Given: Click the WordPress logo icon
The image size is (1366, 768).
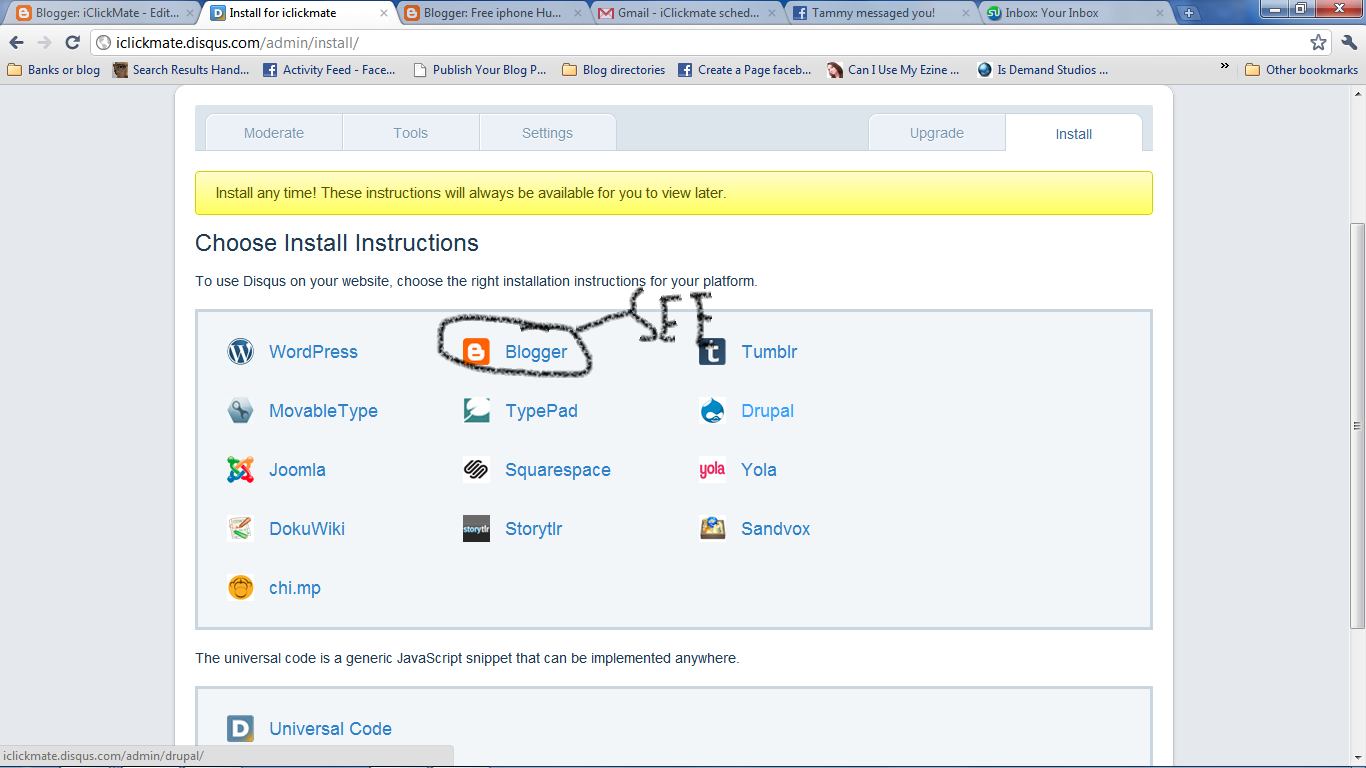Looking at the screenshot, I should [240, 352].
